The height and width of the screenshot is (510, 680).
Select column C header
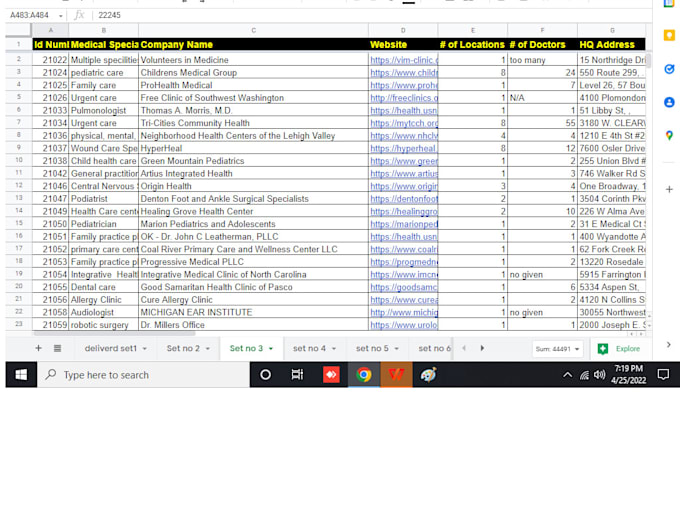click(x=254, y=30)
